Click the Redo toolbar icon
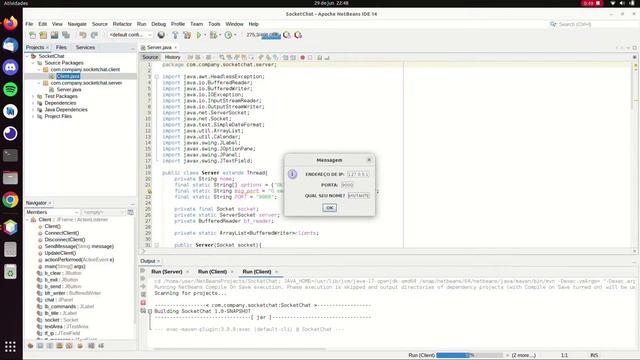The width and height of the screenshot is (640, 360). (x=94, y=35)
